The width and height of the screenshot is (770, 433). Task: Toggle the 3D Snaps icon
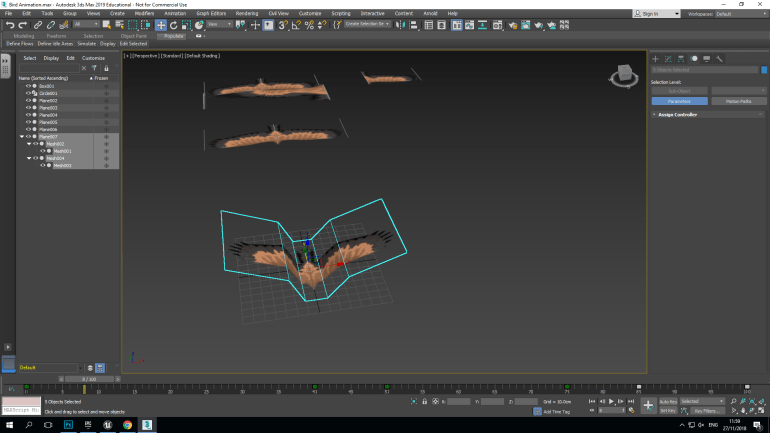283,25
